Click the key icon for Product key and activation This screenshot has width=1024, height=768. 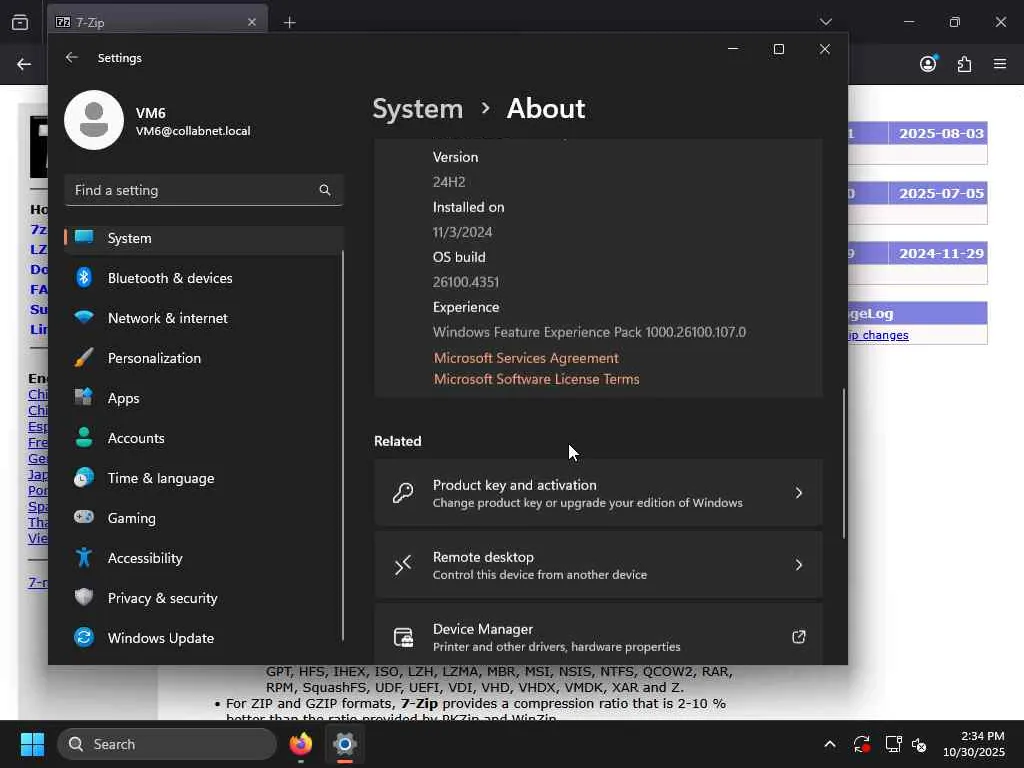403,492
